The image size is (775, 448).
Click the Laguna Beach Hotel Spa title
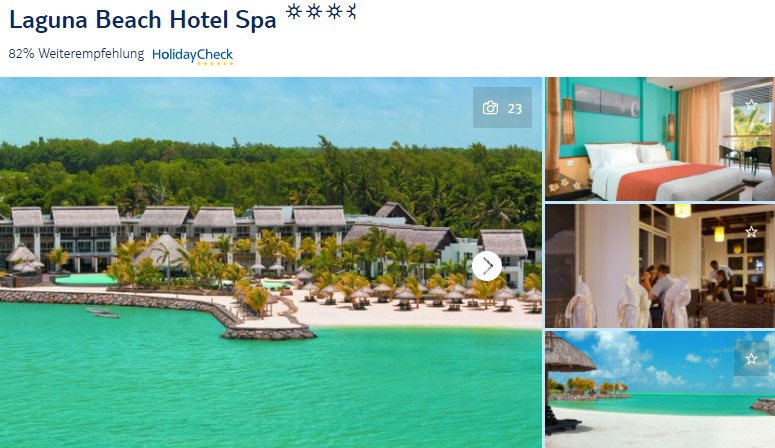(x=142, y=20)
